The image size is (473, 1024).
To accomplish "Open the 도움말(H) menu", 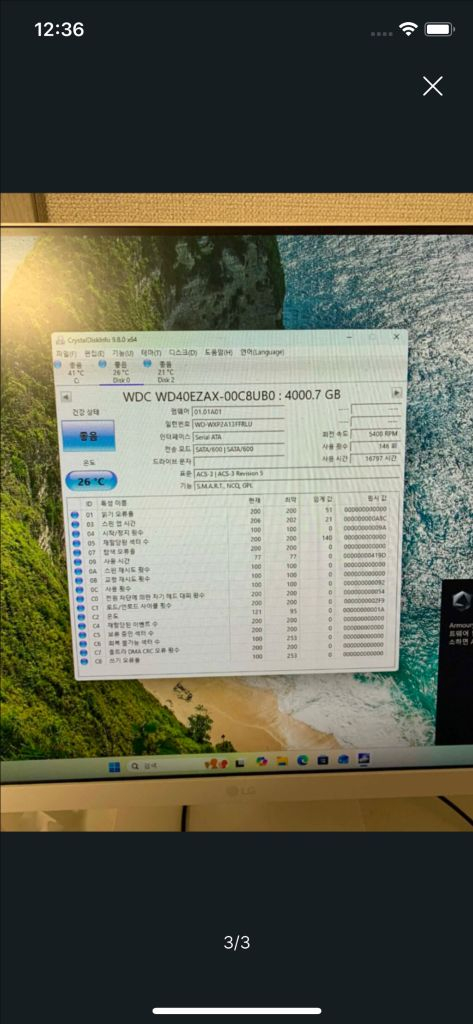I will click(x=218, y=352).
